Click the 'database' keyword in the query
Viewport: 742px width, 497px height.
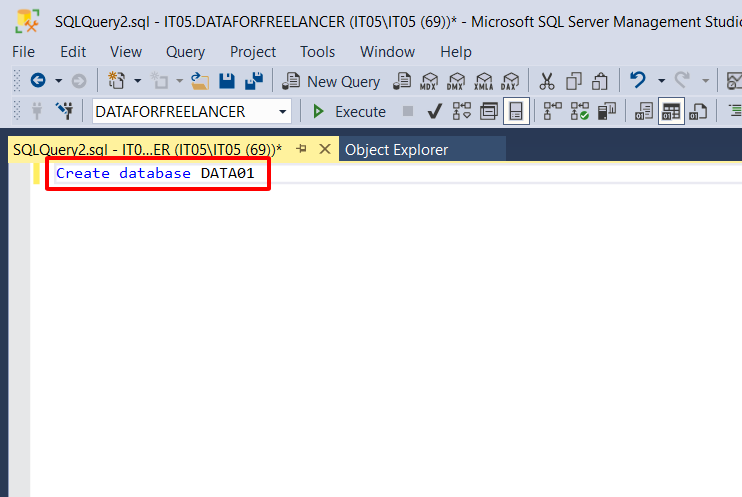(155, 173)
